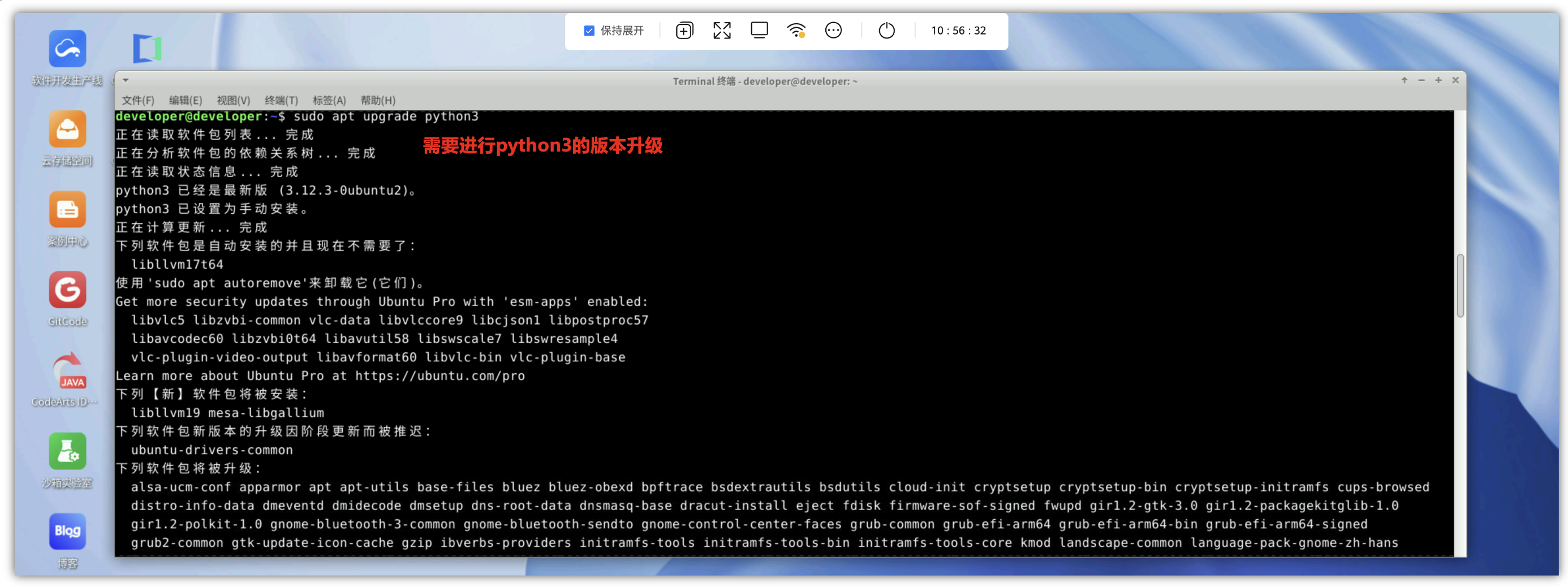
Task: Expand the Terminal window menu dropdown arrow
Action: coord(126,80)
